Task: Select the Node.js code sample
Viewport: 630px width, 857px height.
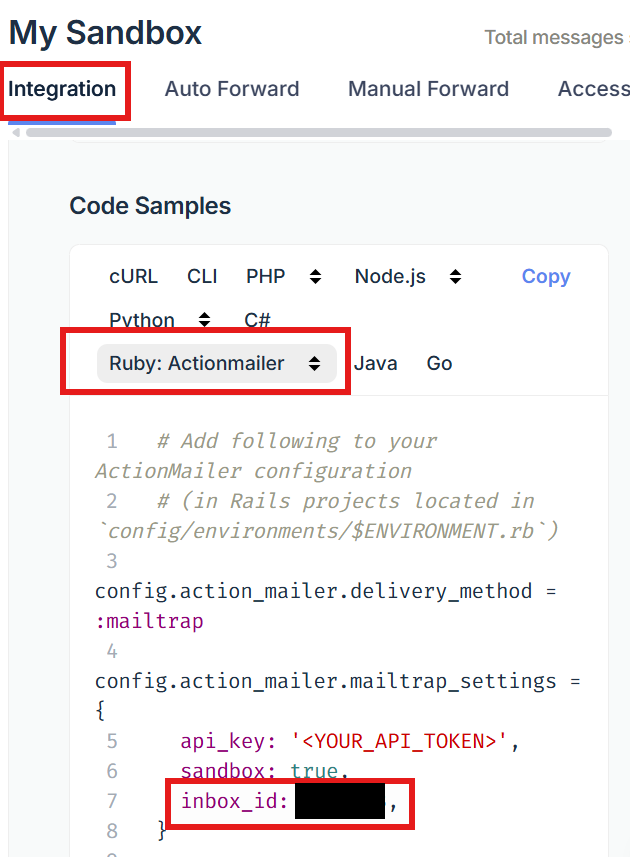Action: coord(390,277)
